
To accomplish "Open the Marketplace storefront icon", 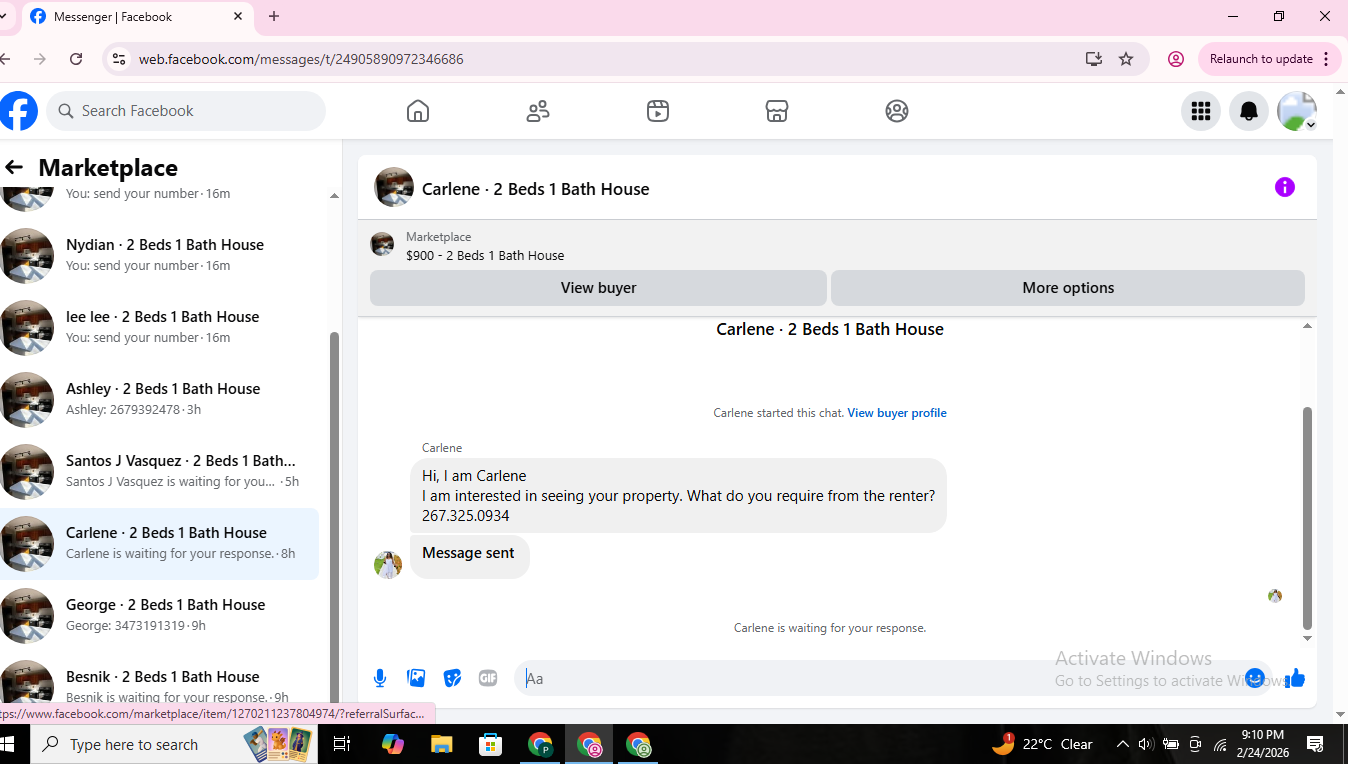I will [777, 111].
